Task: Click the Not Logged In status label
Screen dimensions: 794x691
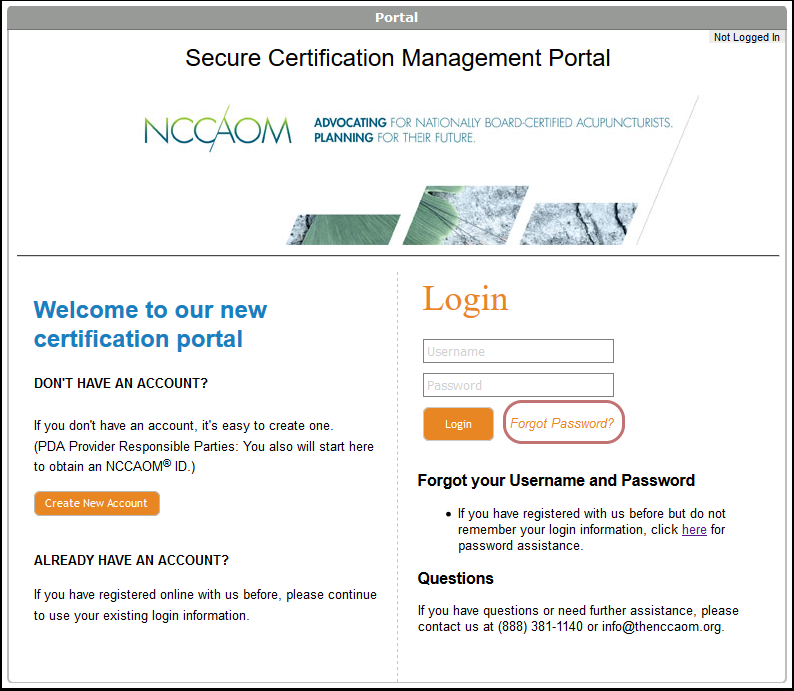Action: 746,37
